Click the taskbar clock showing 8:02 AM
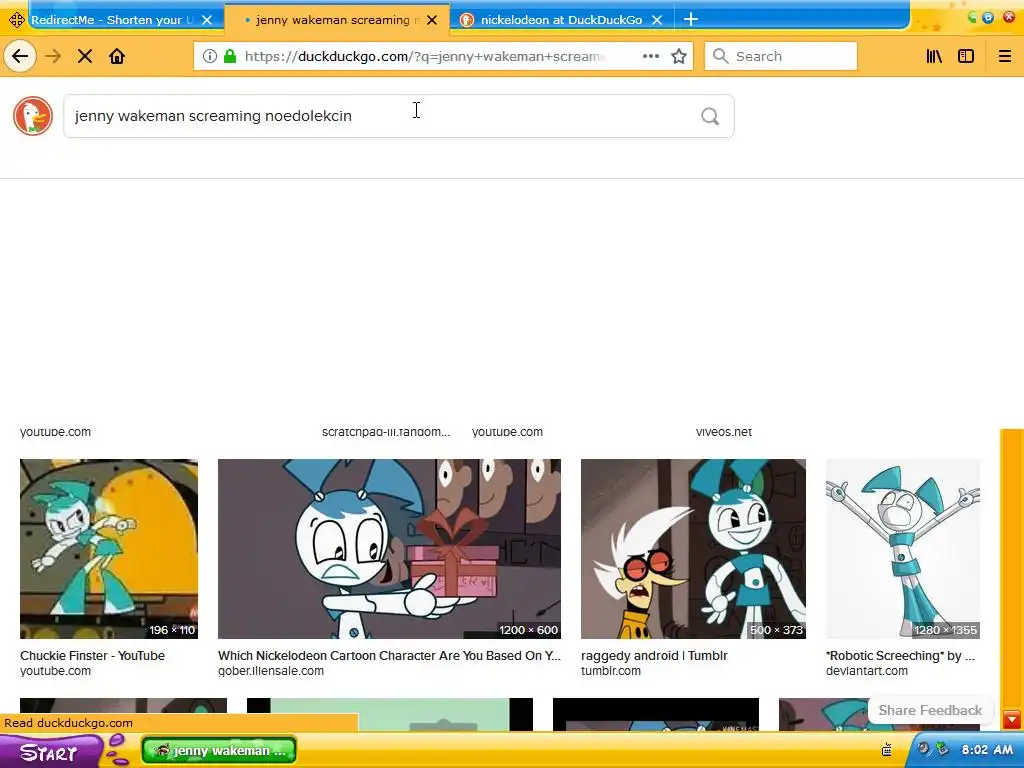This screenshot has height=768, width=1024. [987, 750]
